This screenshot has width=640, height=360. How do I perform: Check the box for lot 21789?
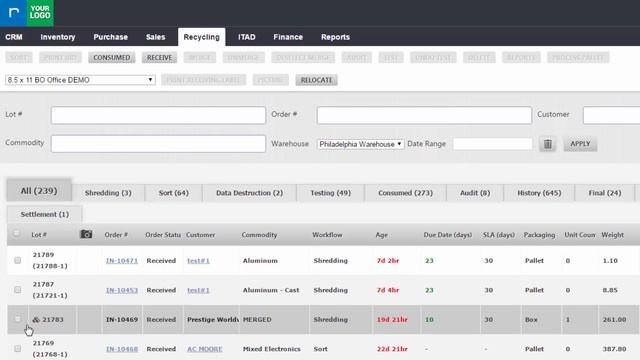point(18,260)
